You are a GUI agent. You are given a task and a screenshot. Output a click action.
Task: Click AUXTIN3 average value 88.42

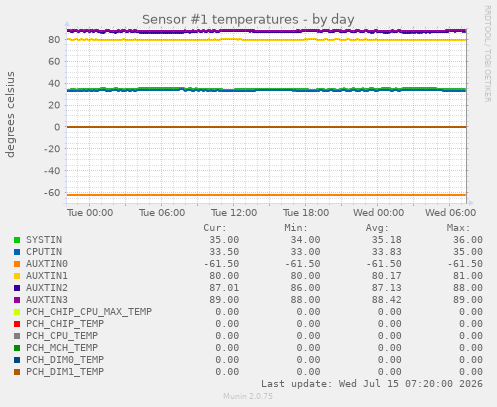(387, 300)
